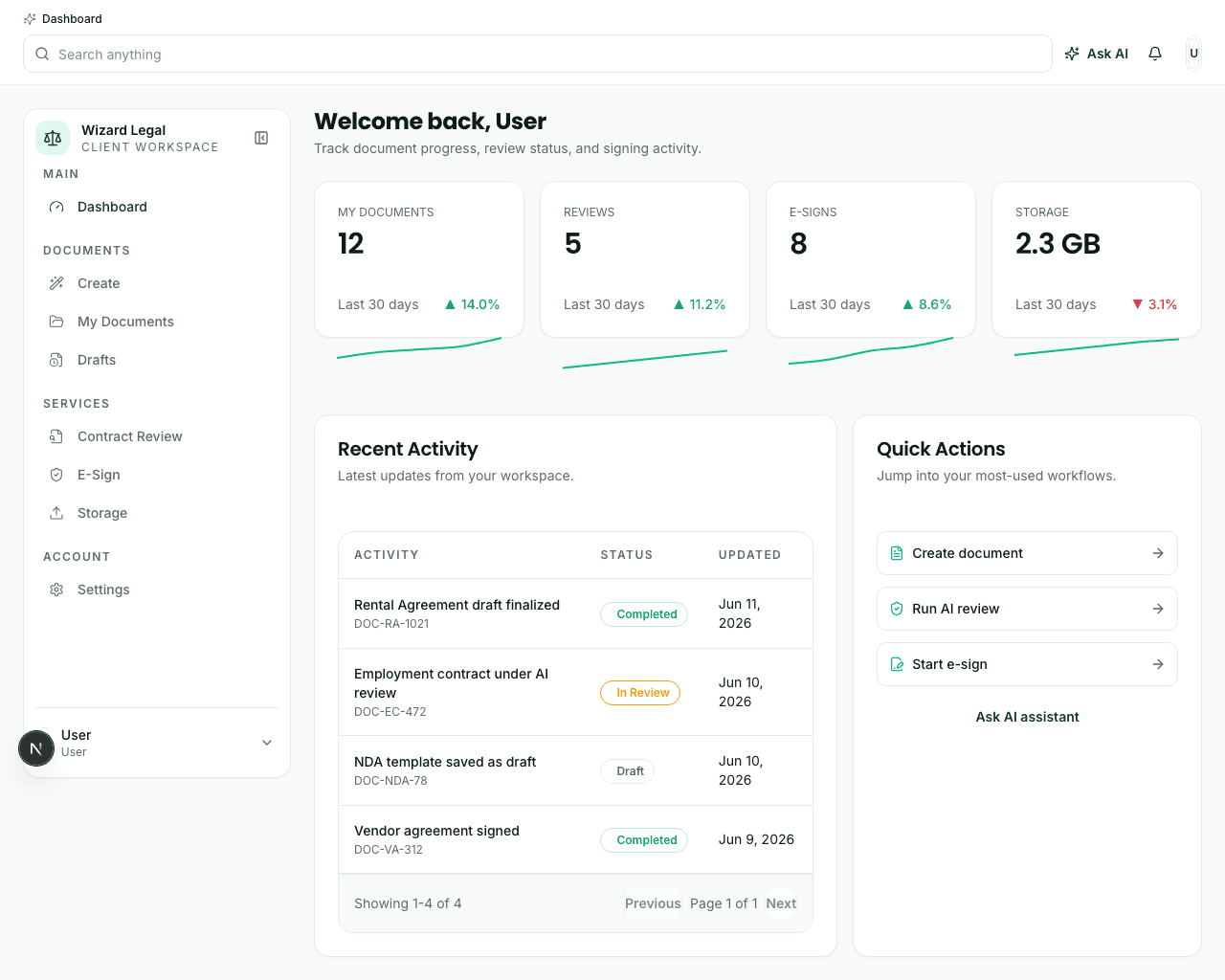Click the N avatar badge
Image resolution: width=1225 pixels, height=980 pixels.
pos(36,748)
